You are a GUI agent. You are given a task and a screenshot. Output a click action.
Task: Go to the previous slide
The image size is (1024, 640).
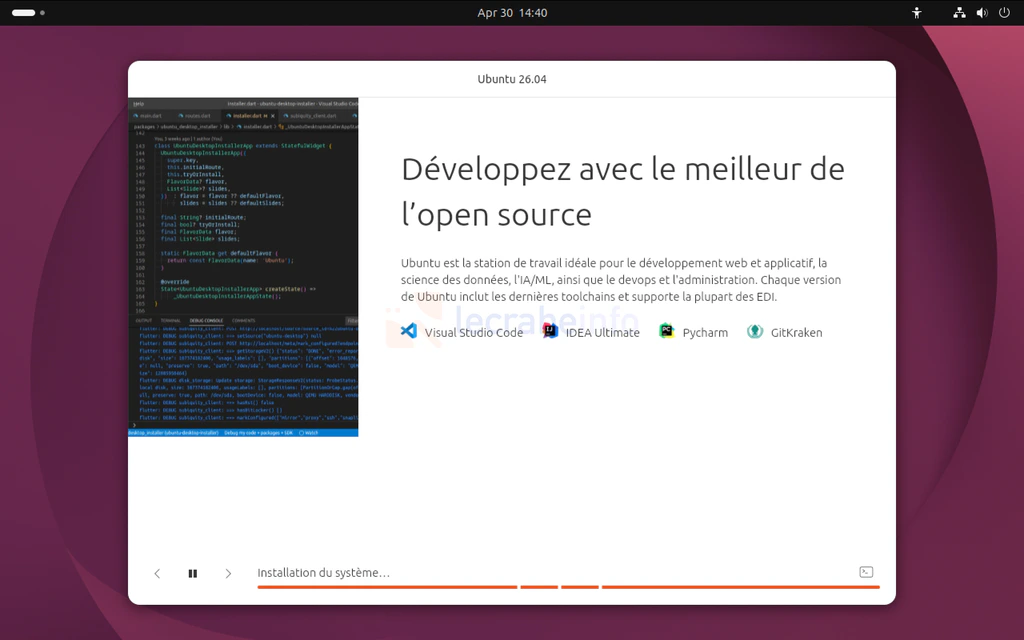pyautogui.click(x=157, y=573)
